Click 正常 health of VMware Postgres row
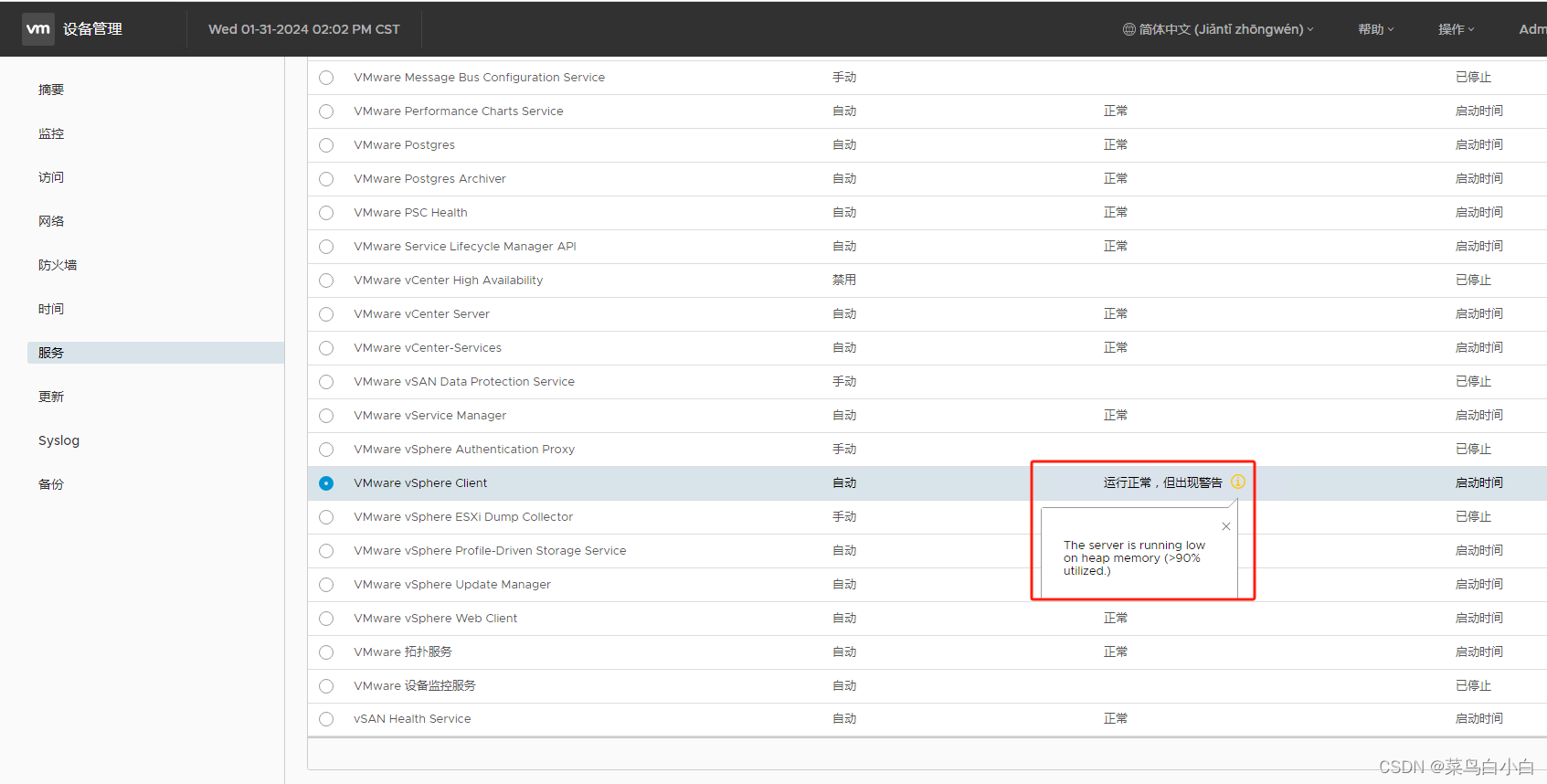This screenshot has height=784, width=1547. 1116,145
